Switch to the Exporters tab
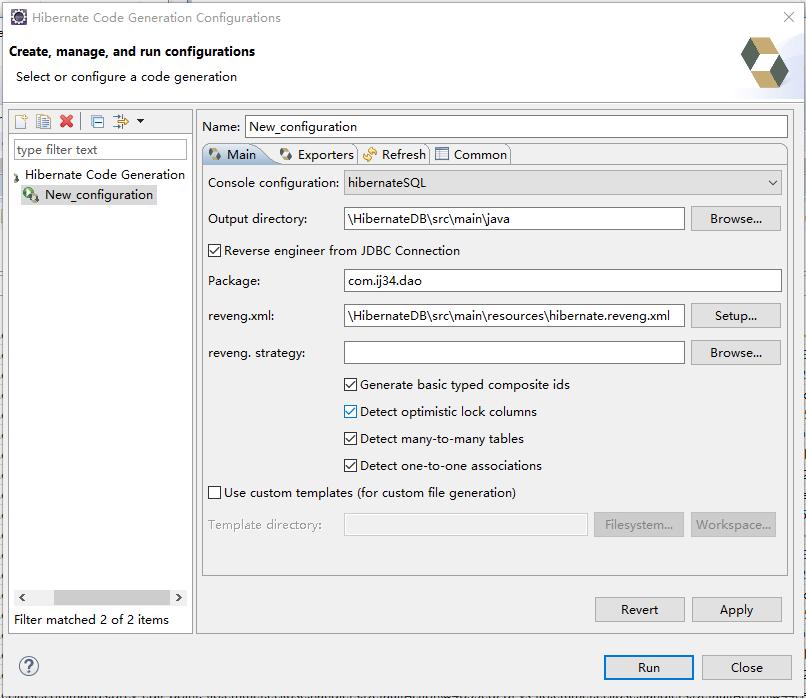806x698 pixels. 317,155
